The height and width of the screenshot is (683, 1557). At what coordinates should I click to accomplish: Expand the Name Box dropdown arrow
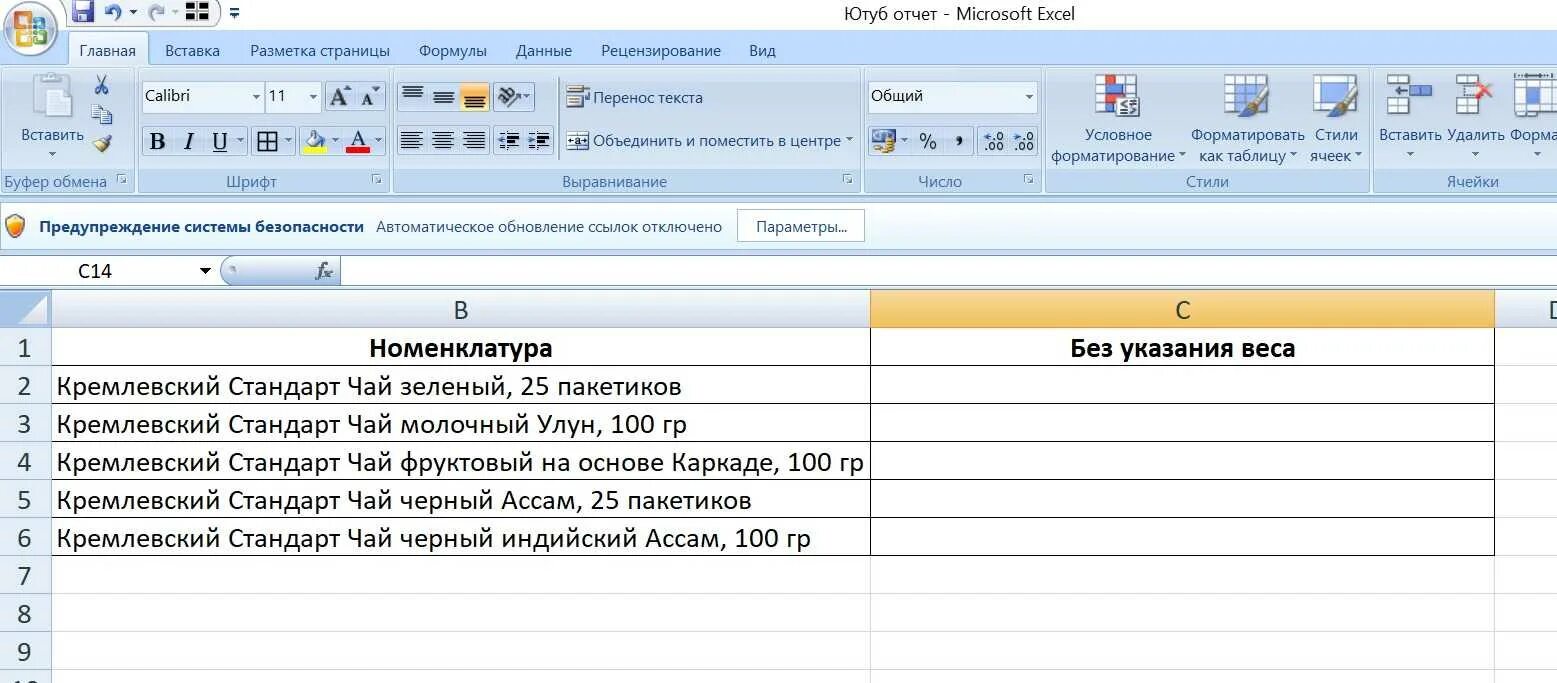(205, 271)
